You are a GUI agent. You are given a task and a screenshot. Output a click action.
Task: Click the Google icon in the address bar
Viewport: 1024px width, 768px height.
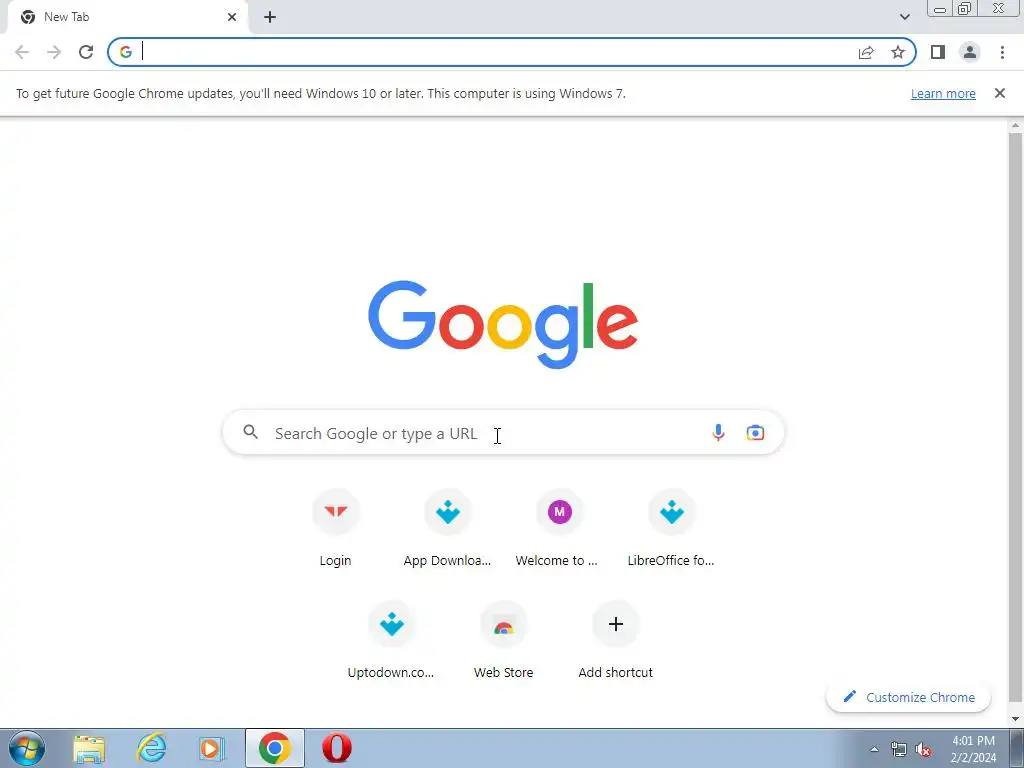(125, 52)
